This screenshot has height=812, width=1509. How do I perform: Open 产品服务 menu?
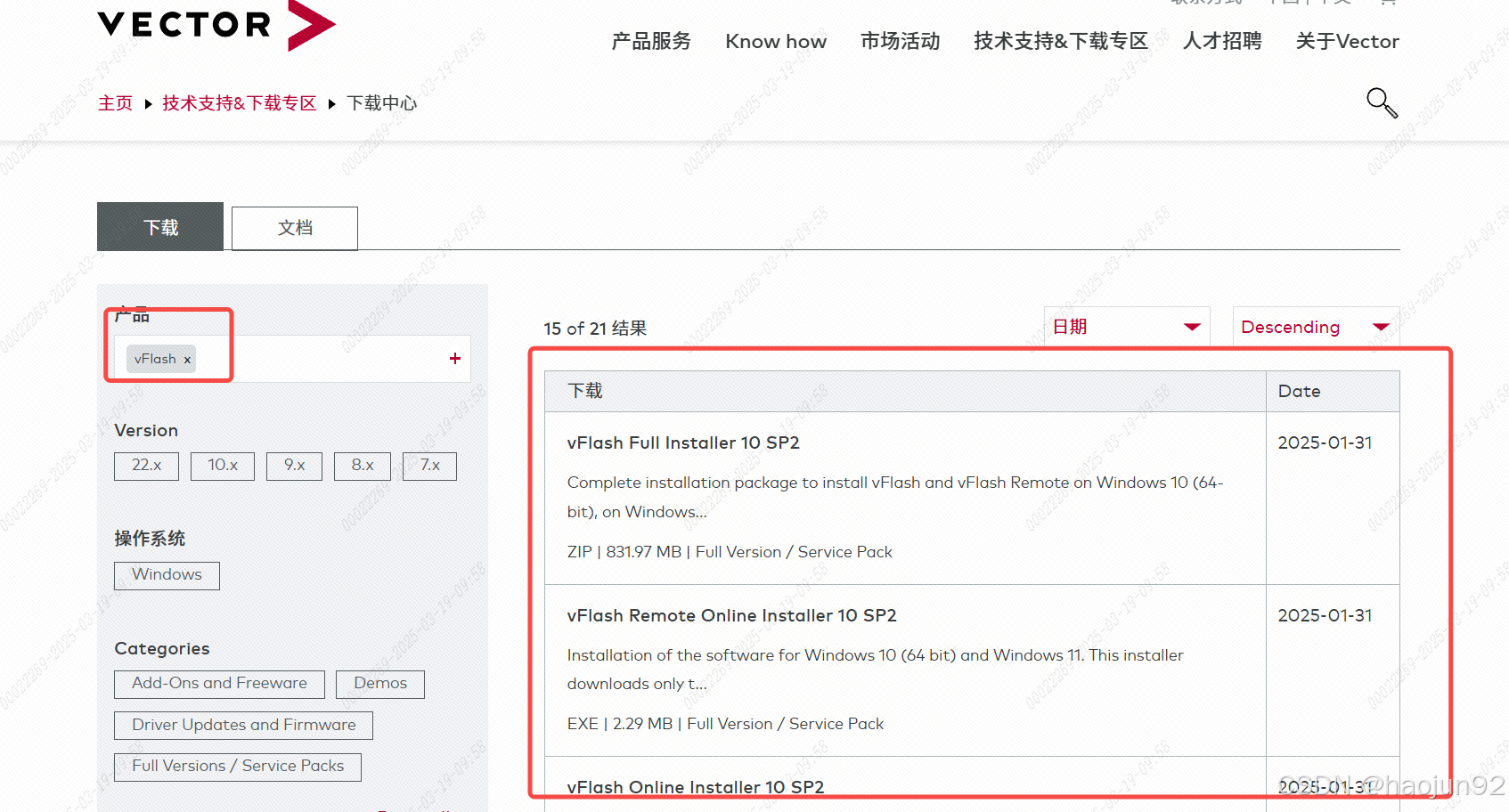651,41
